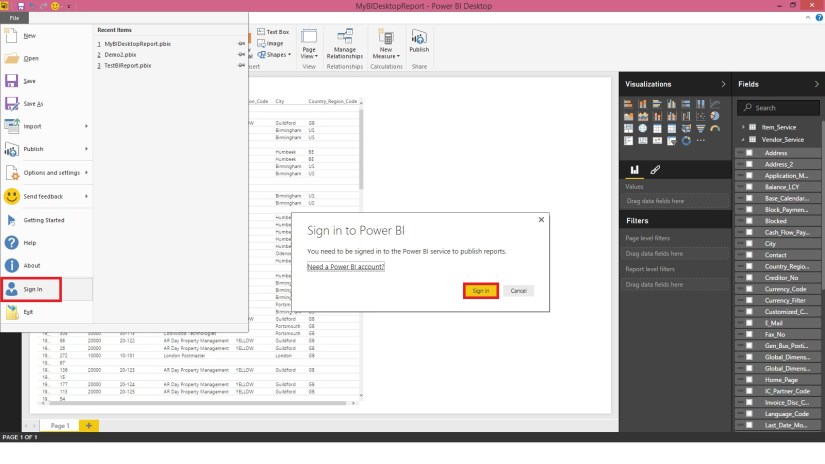Select the area chart visualization
This screenshot has height=464, width=825.
[628, 116]
